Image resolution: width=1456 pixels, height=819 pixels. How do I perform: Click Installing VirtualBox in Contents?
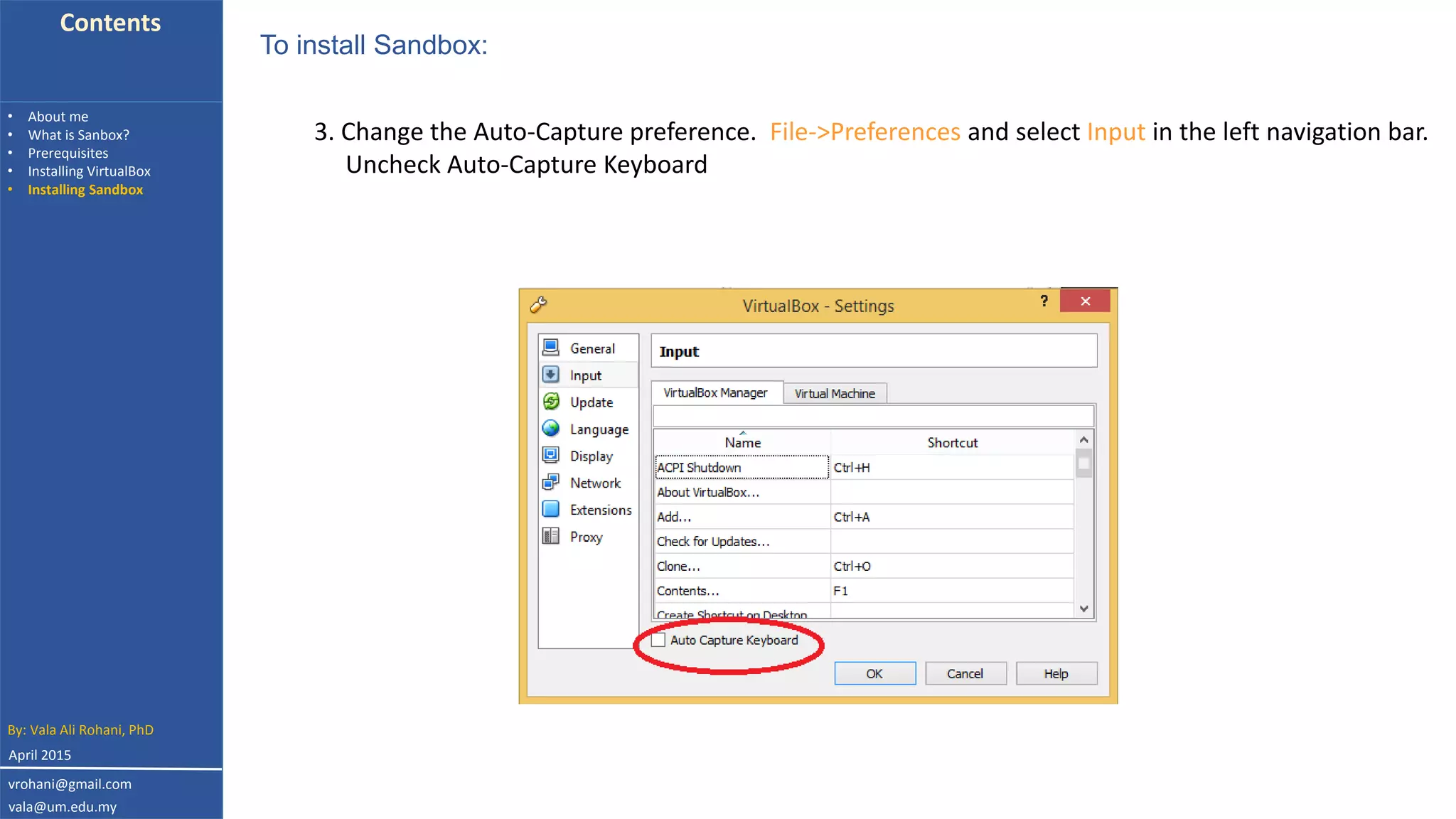90,171
